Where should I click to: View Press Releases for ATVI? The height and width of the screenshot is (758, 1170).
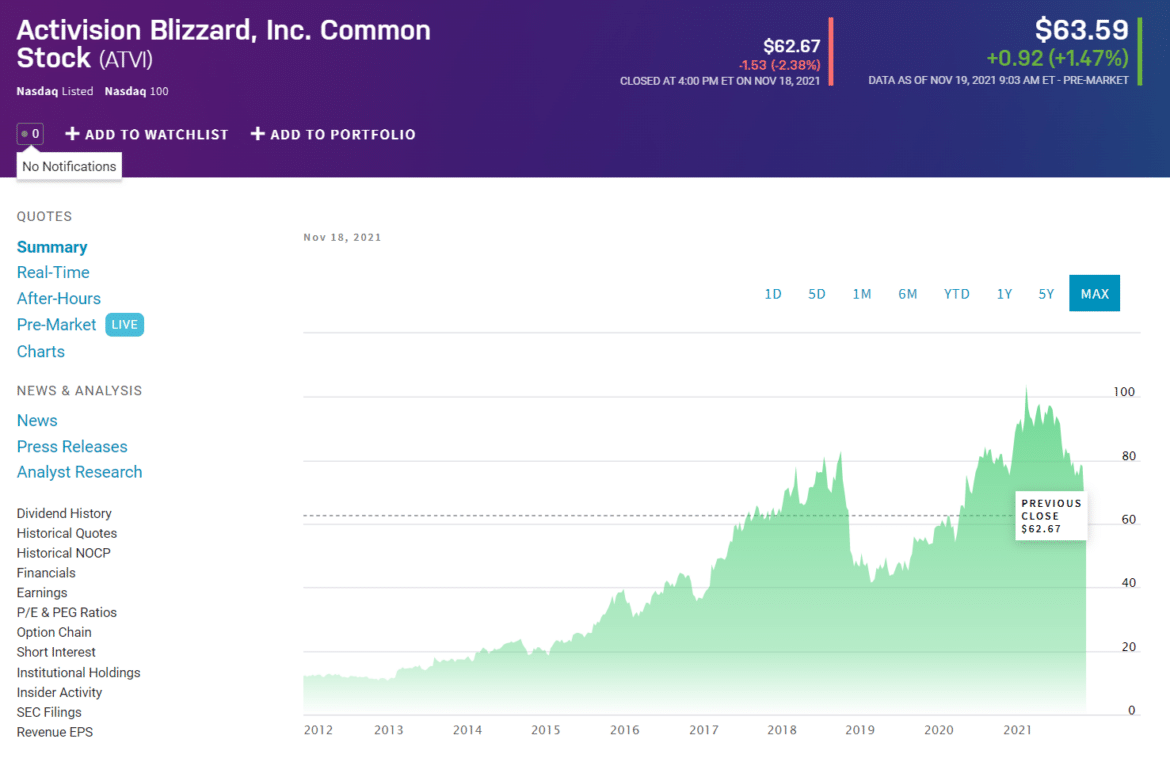coord(72,446)
